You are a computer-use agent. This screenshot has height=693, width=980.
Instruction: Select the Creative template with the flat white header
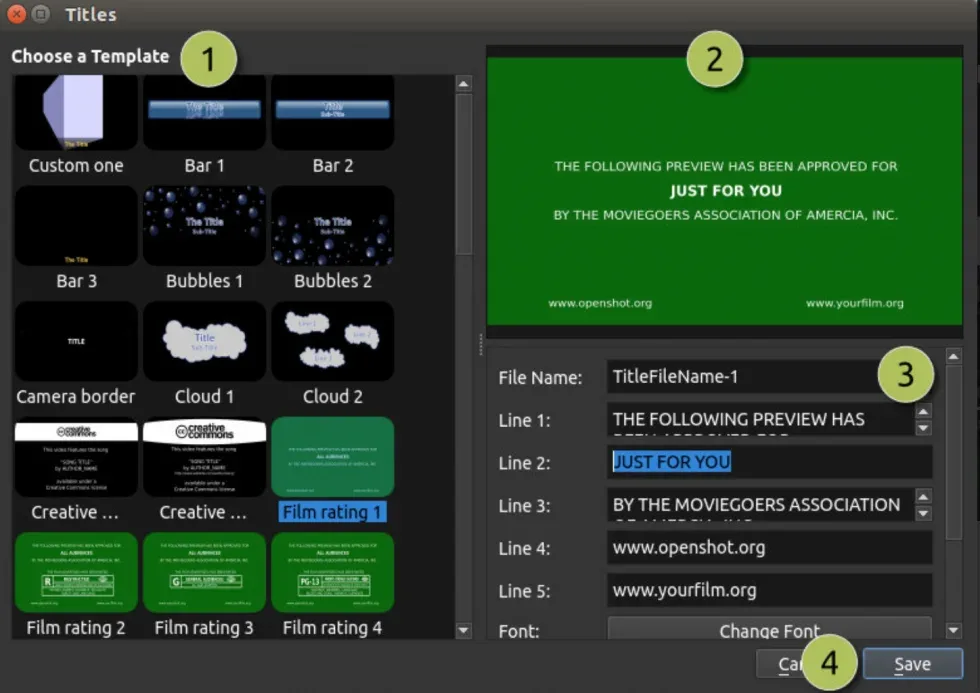pos(76,457)
